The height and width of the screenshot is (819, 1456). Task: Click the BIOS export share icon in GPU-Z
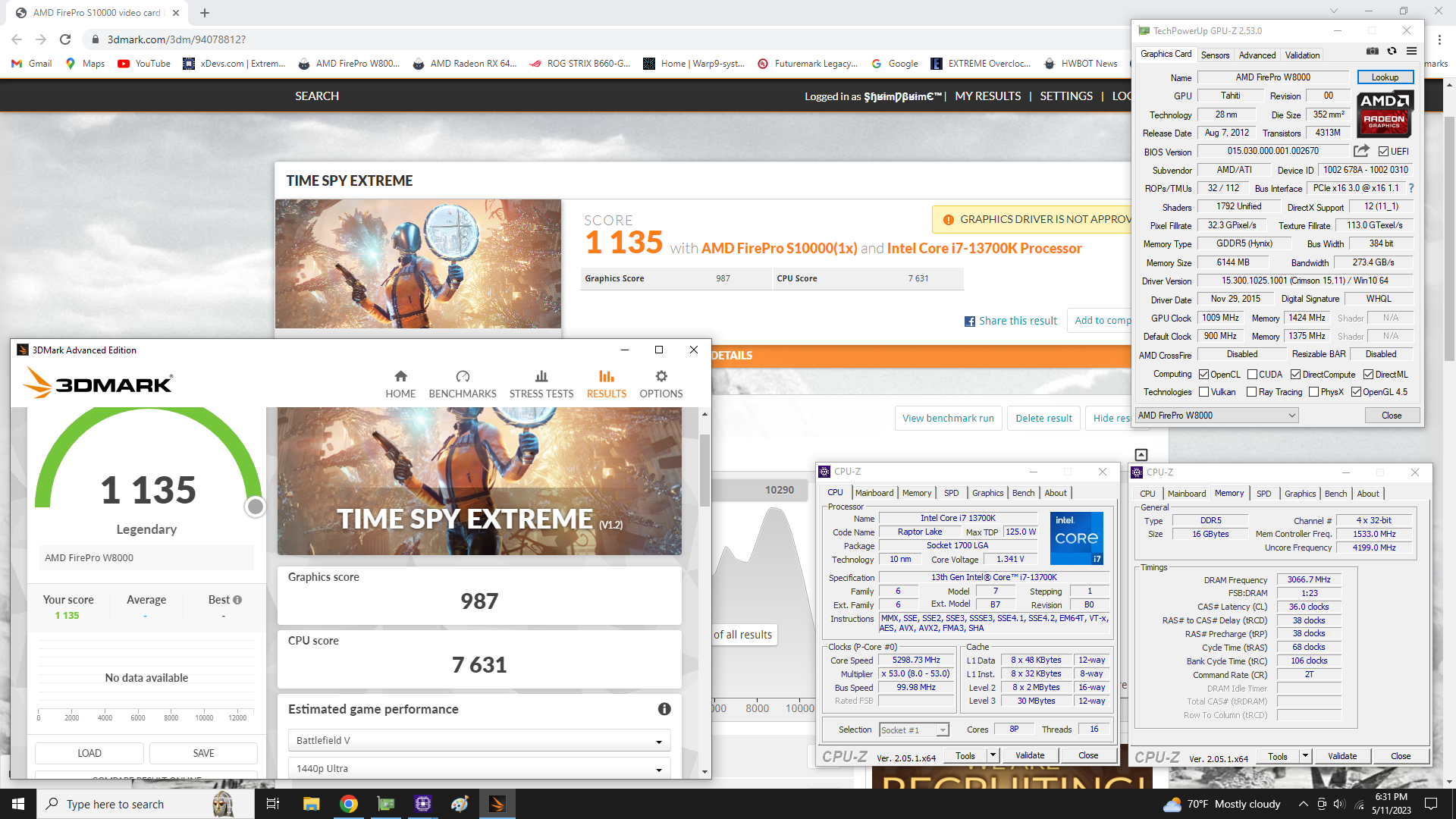coord(1361,151)
